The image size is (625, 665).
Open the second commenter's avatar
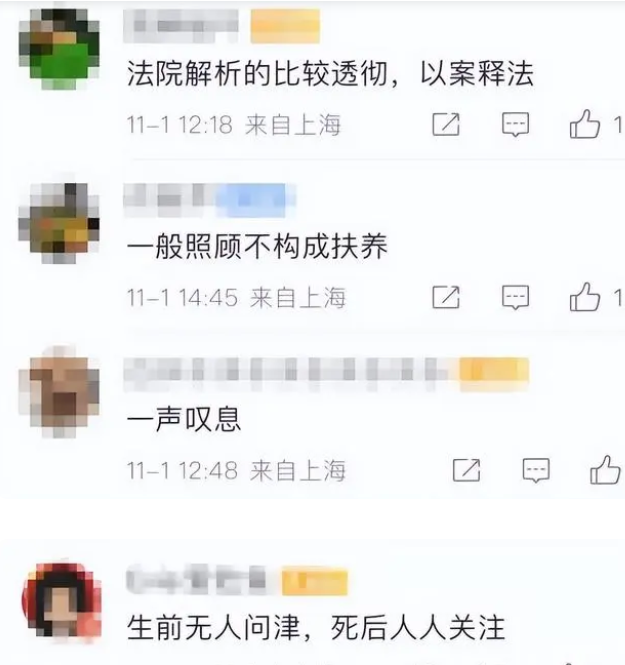(59, 223)
